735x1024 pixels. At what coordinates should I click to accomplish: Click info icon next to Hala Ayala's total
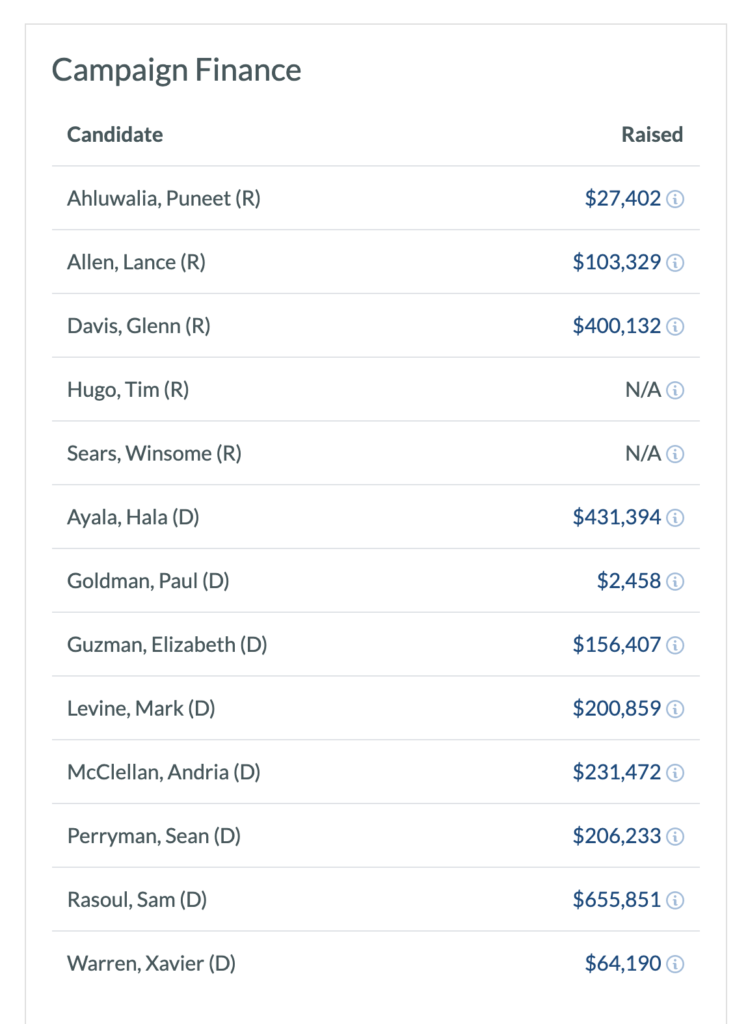pyautogui.click(x=675, y=518)
